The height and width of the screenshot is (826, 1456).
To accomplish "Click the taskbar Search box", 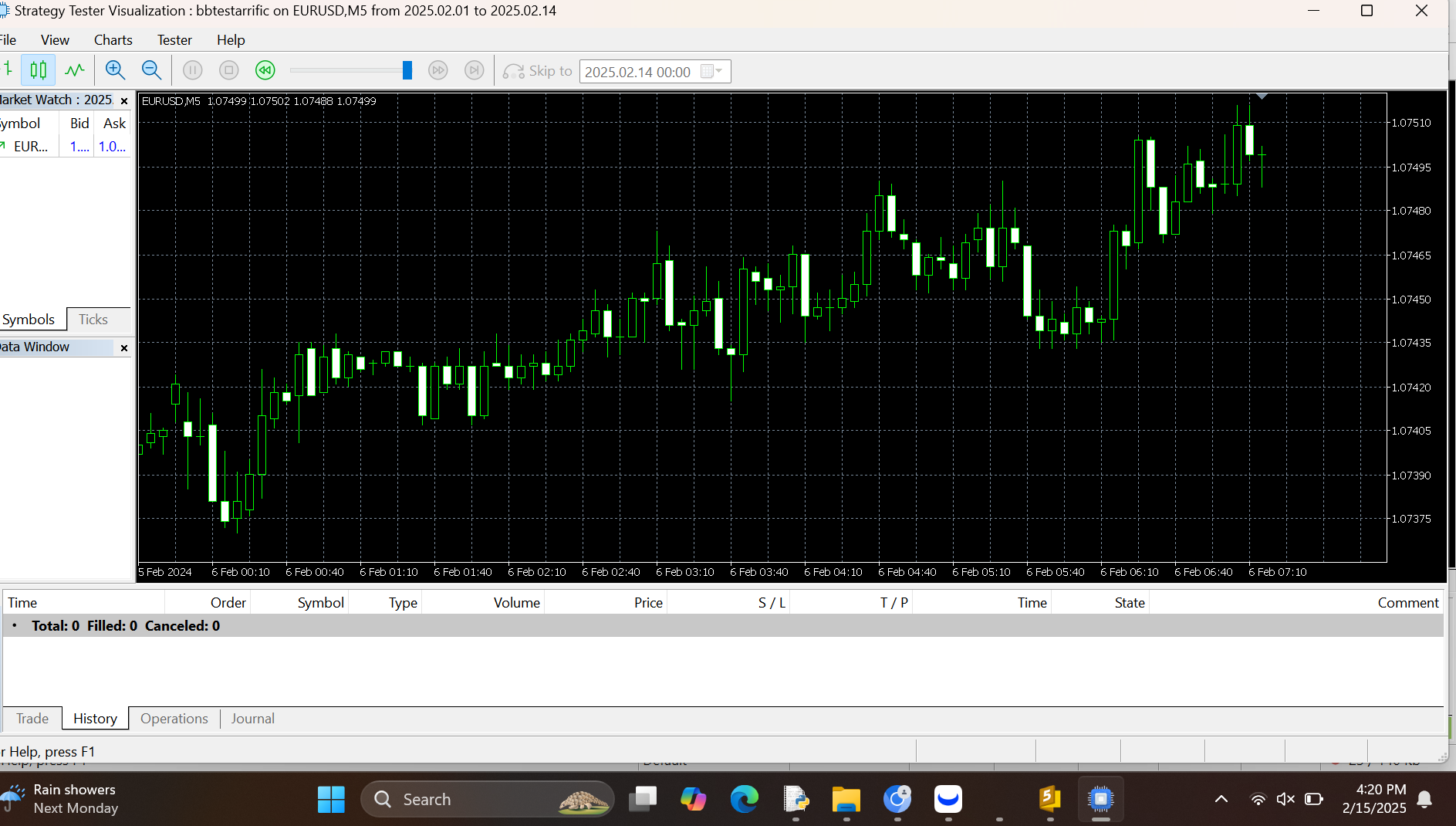I will pos(487,800).
